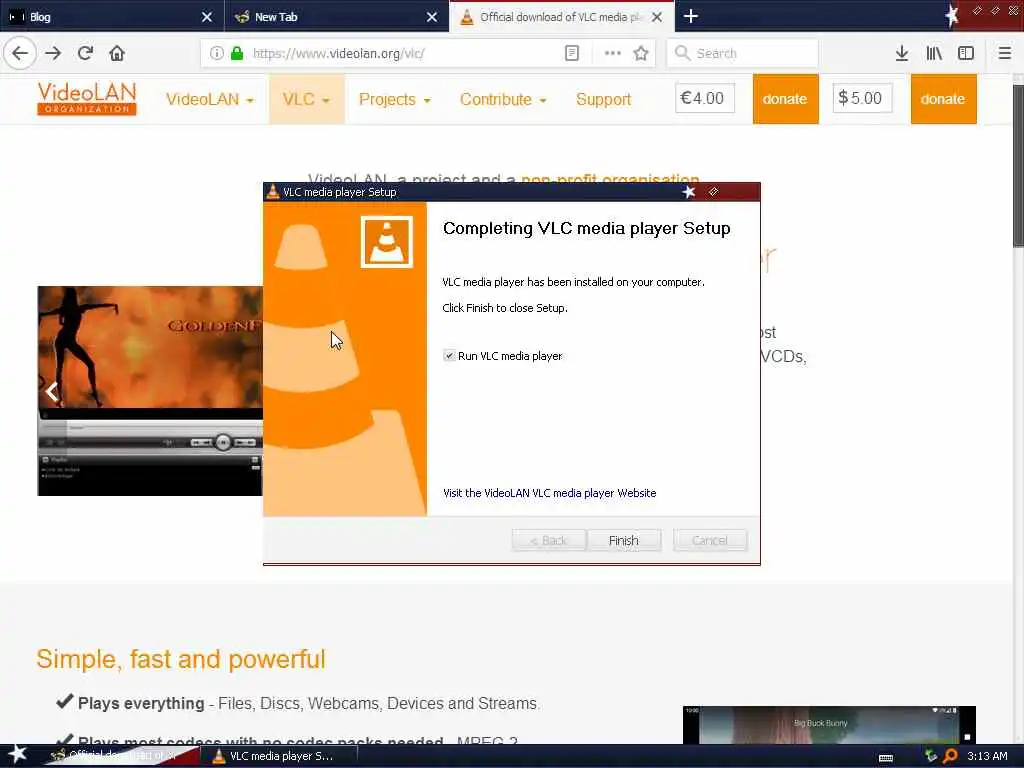
Task: Click the browser Search box
Action: coord(743,54)
